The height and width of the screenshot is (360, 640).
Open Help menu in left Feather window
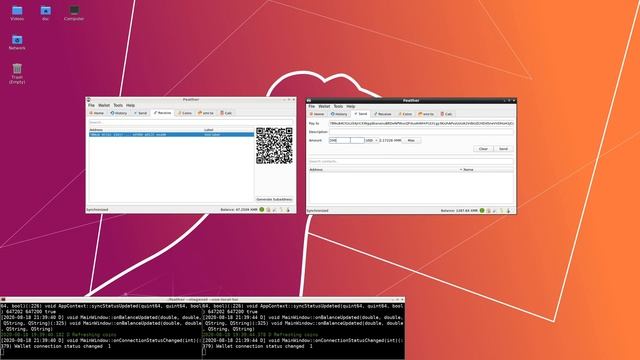130,105
